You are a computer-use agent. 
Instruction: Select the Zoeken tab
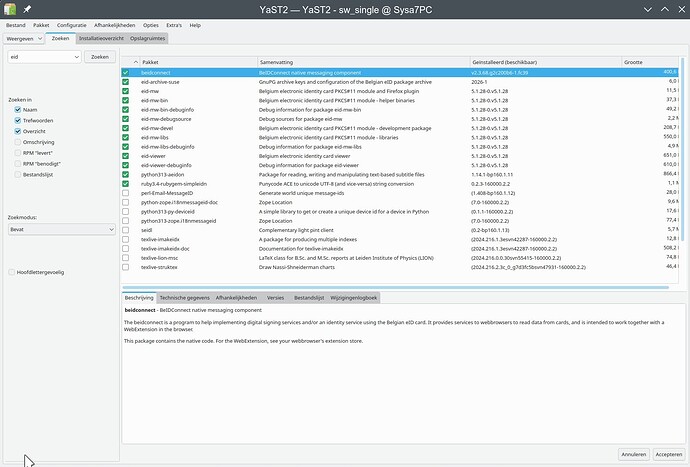pos(60,38)
